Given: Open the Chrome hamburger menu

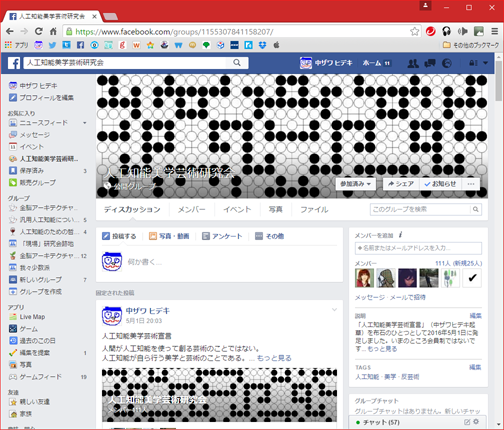Looking at the screenshot, I should point(495,31).
